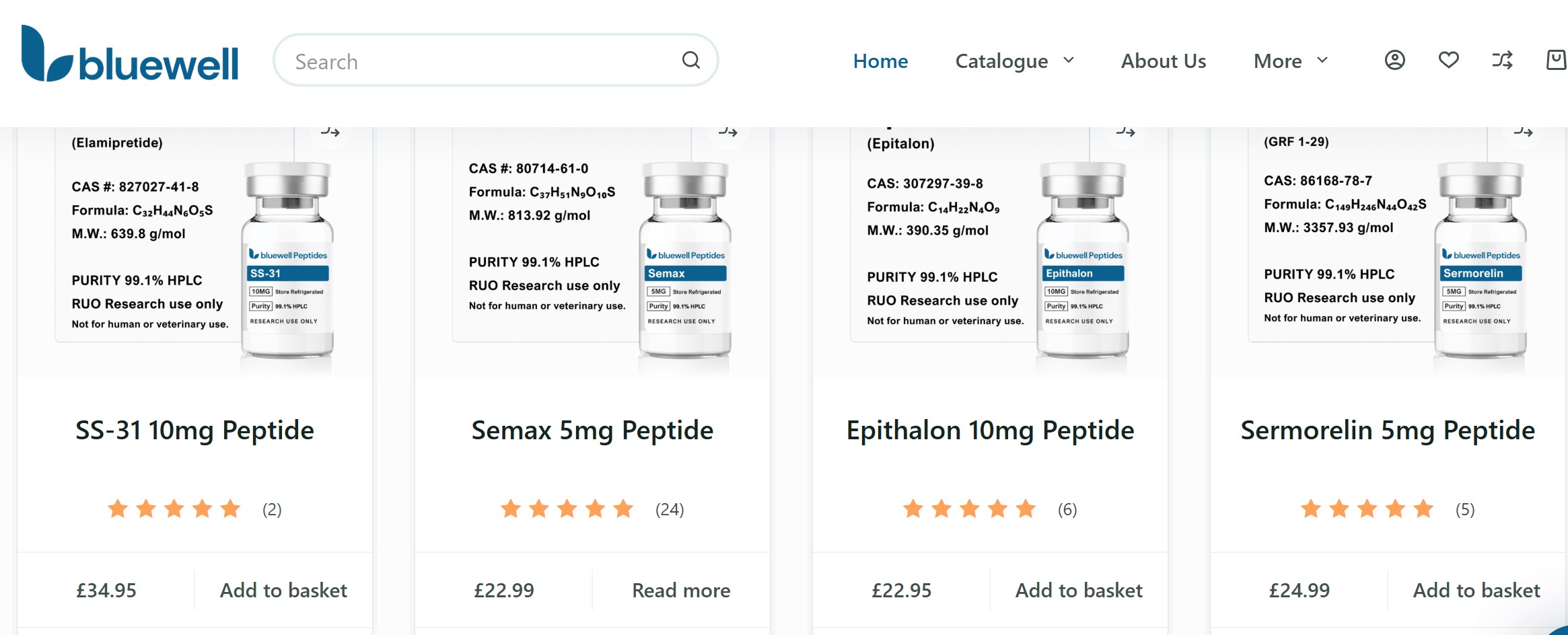Click compare icon on Sermorelin product card
The width and height of the screenshot is (1568, 635).
coord(1523,132)
